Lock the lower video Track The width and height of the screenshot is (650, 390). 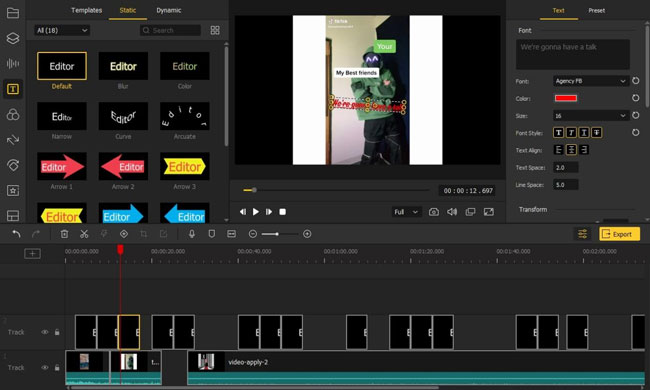point(57,368)
